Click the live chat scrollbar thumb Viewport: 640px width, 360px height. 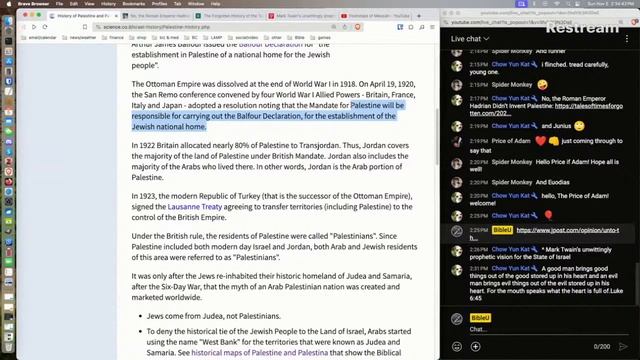coord(637,284)
